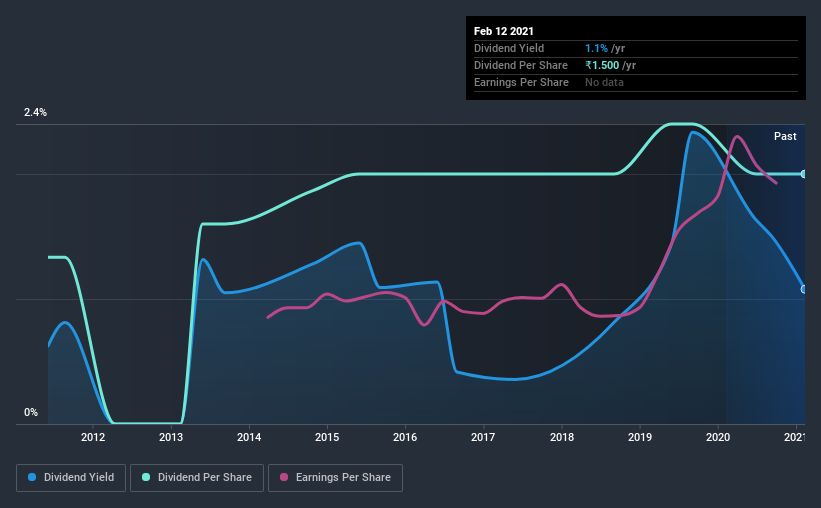
Task: Click the 2012 x-axis label
Action: point(93,437)
